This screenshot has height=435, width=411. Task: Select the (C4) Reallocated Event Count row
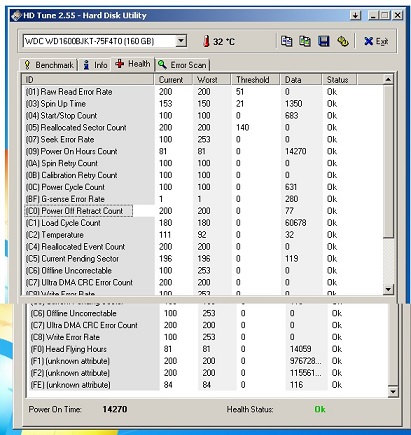pos(202,247)
